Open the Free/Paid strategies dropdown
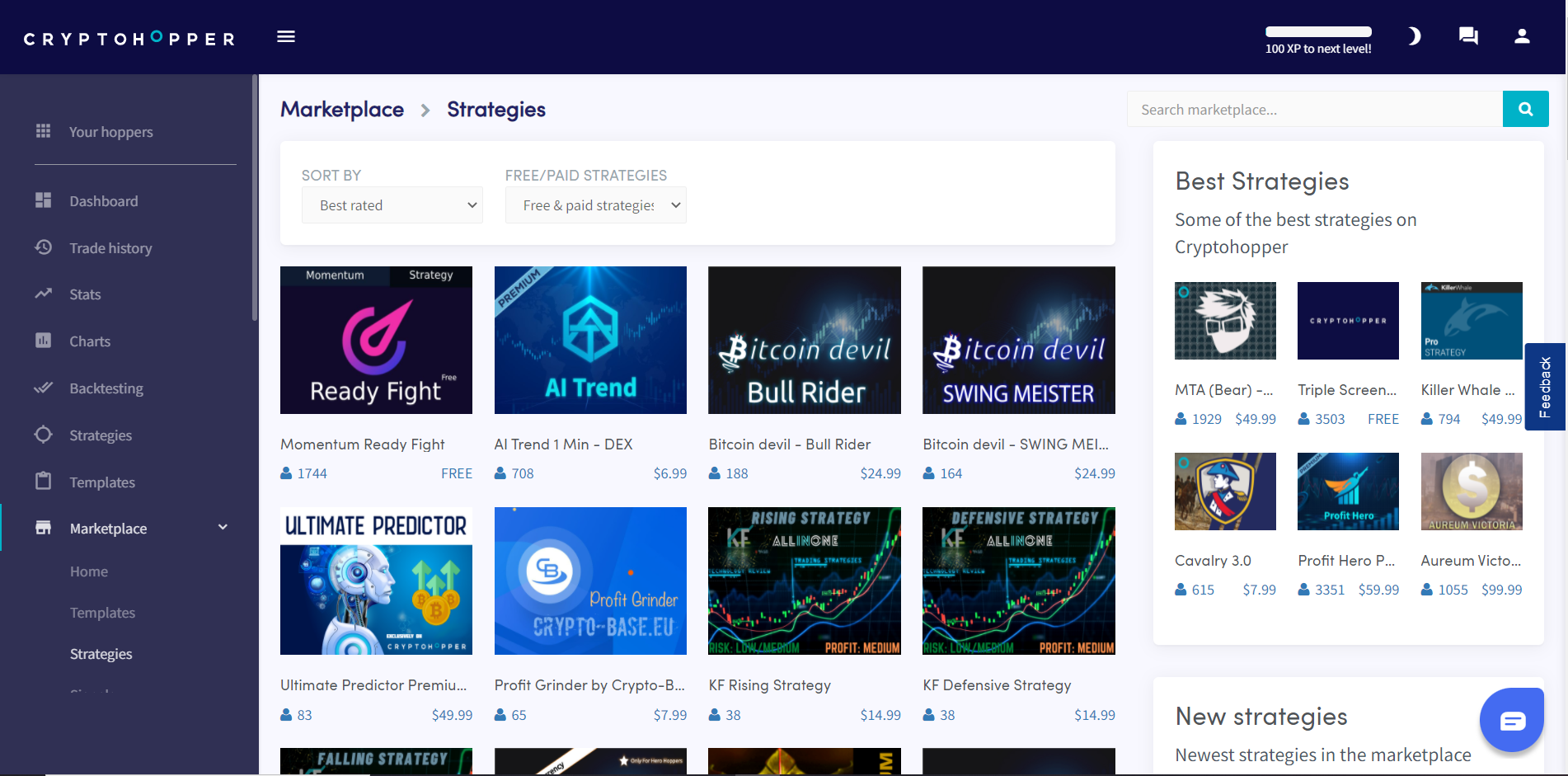Screen dimensions: 1568x776 click(595, 205)
